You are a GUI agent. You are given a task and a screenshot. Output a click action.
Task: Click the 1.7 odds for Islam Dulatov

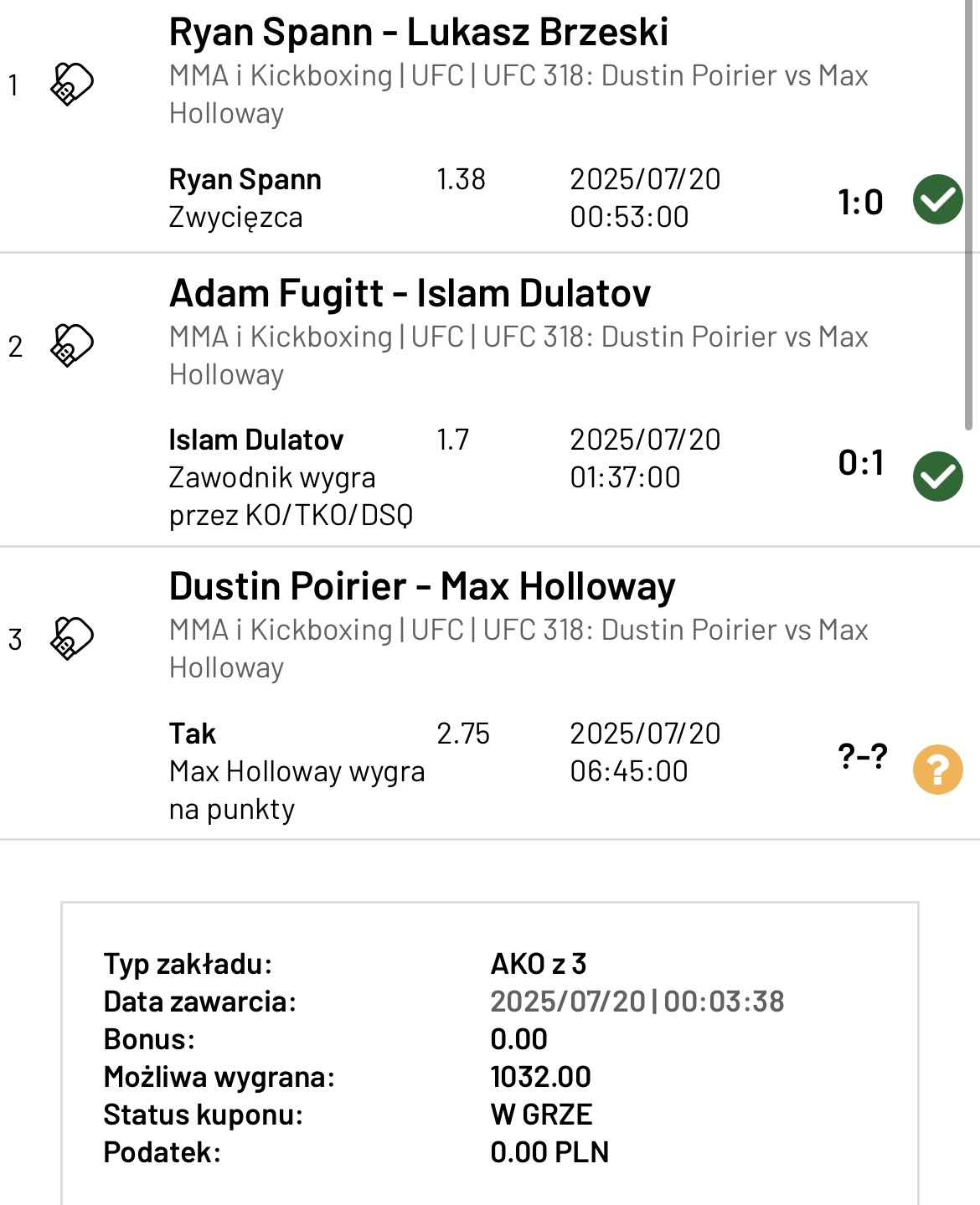[x=452, y=440]
